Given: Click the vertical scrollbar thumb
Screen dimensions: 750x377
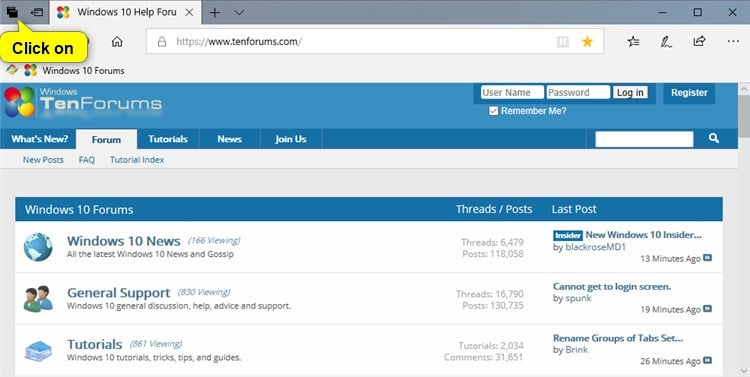Looking at the screenshot, I should [744, 117].
